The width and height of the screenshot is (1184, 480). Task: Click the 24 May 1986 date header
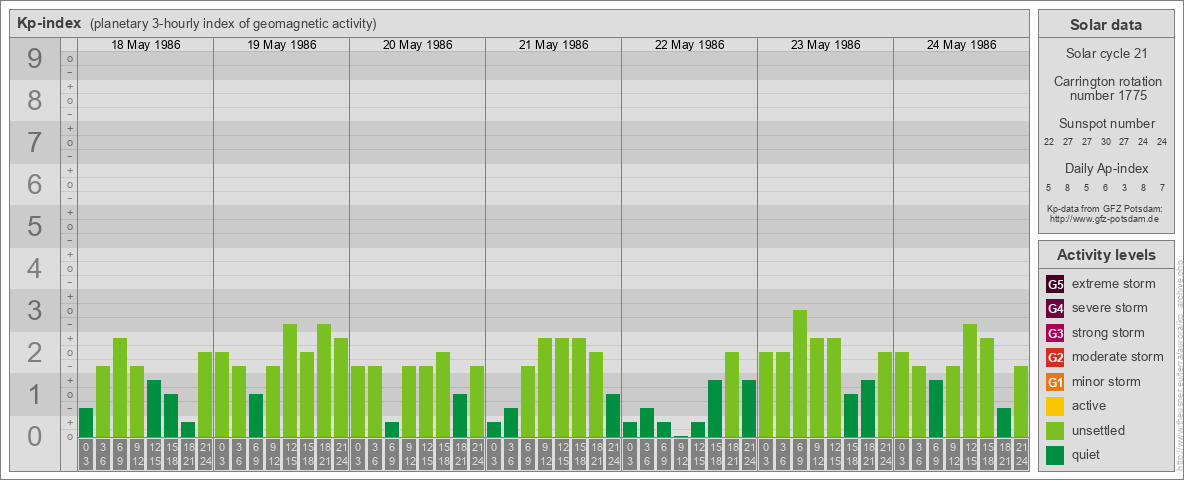pyautogui.click(x=961, y=45)
